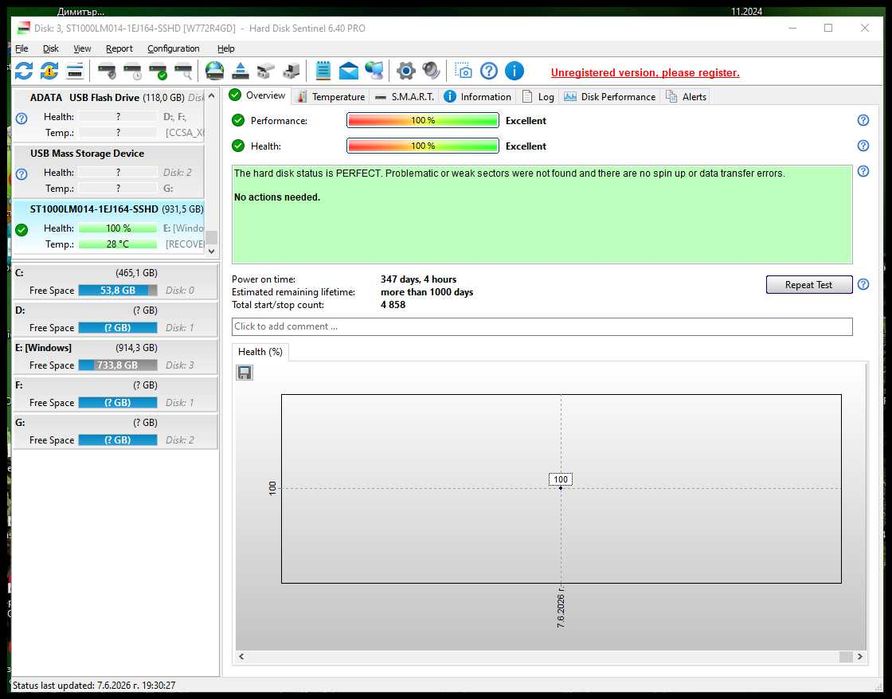Select the Overview tab
This screenshot has width=892, height=699.
click(x=258, y=96)
